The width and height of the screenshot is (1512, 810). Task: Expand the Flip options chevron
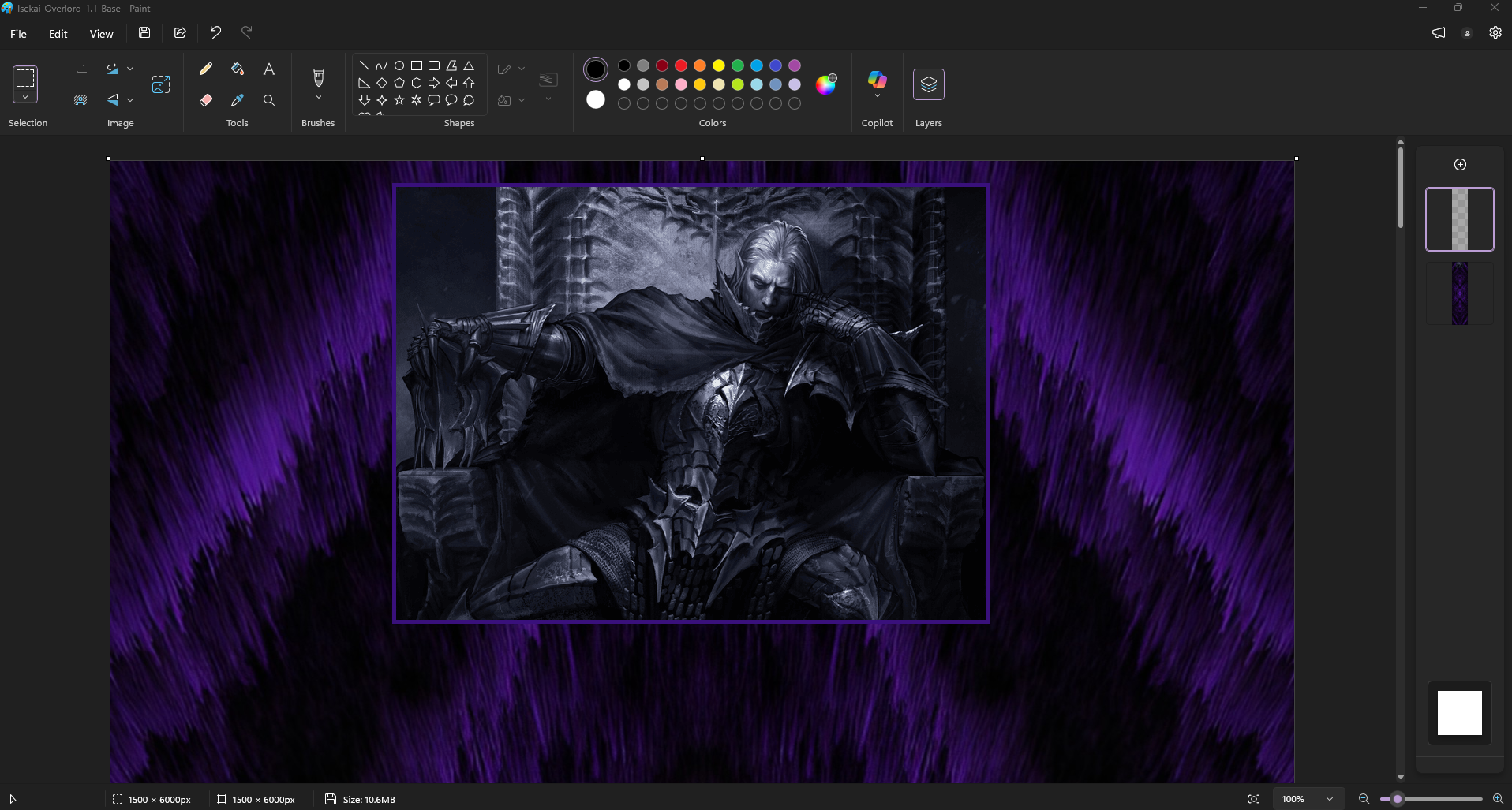[x=130, y=100]
